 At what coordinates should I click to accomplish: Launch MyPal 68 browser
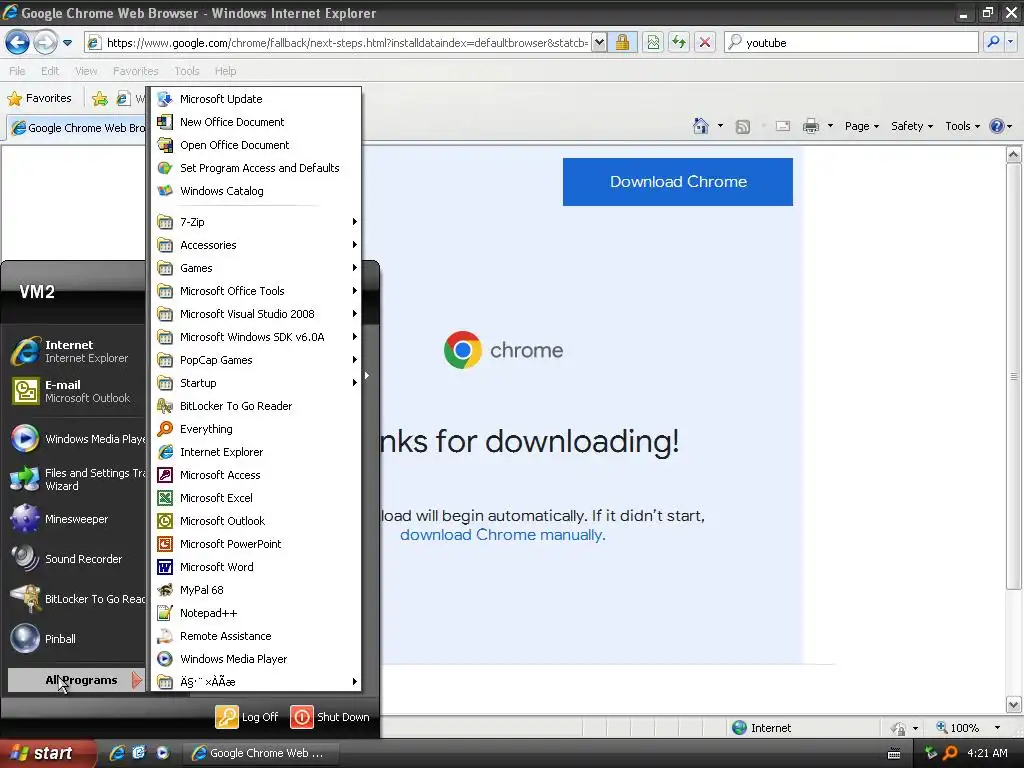tap(256, 590)
